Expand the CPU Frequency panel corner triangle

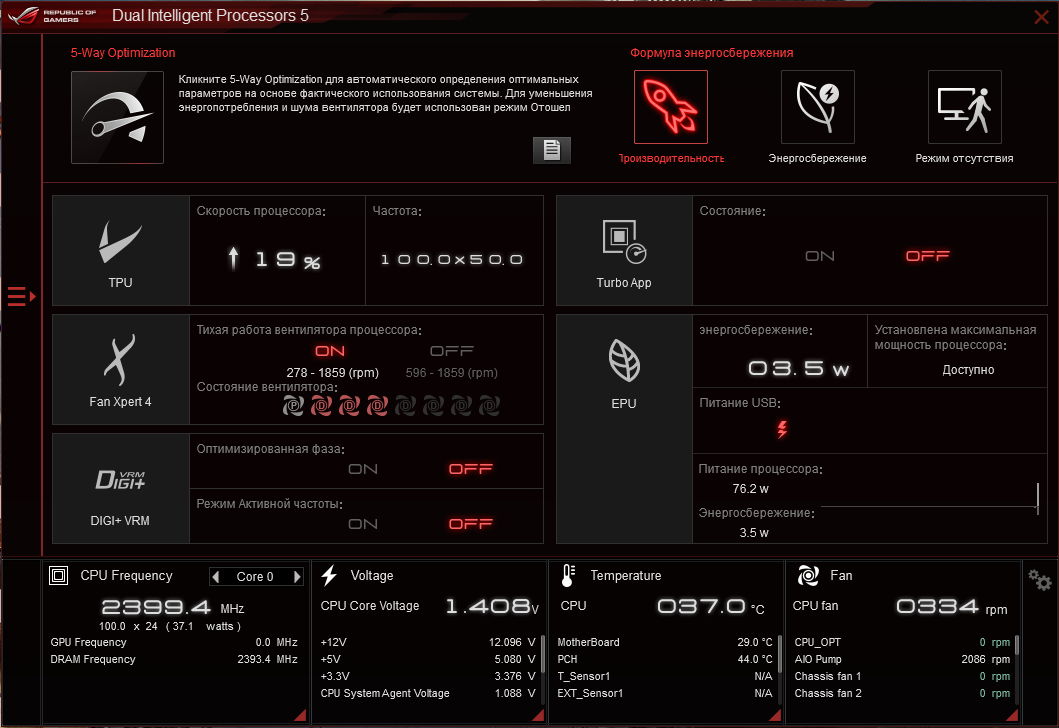pos(301,715)
